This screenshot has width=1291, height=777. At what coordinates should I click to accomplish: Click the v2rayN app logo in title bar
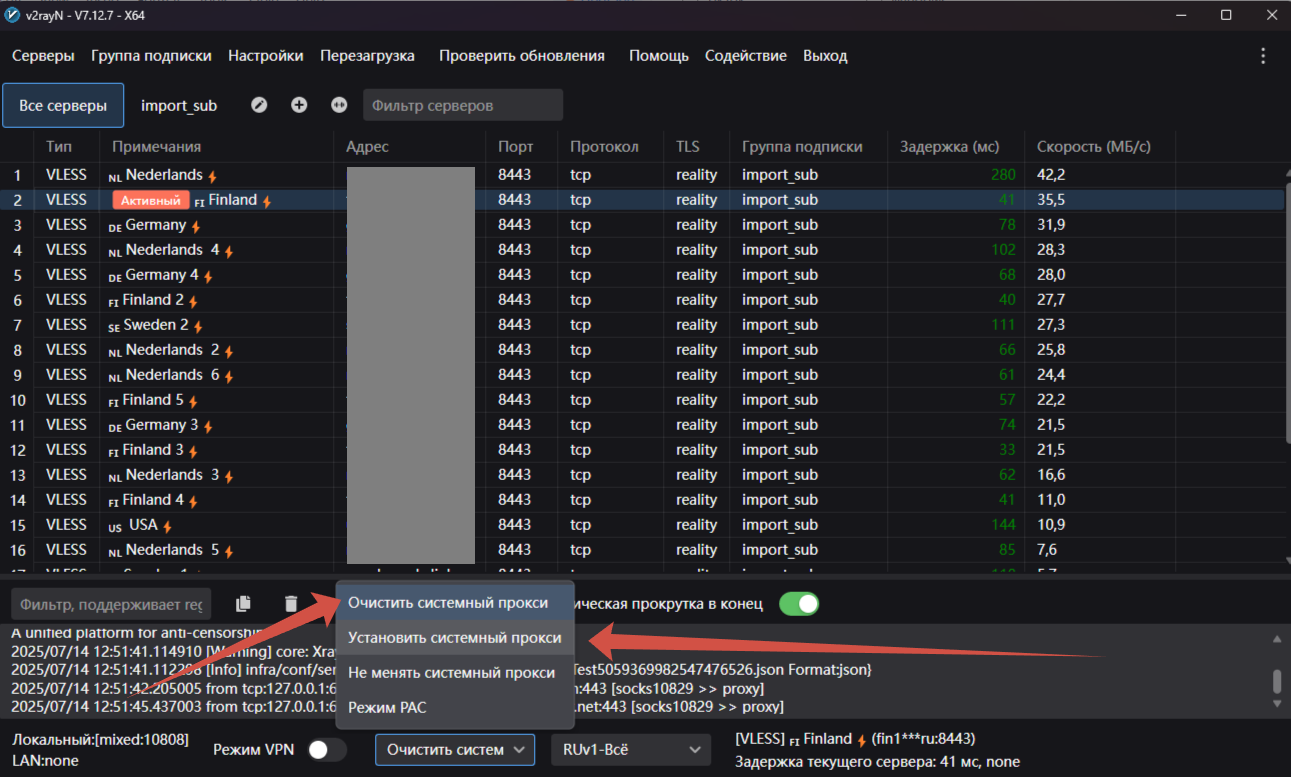tap(13, 15)
